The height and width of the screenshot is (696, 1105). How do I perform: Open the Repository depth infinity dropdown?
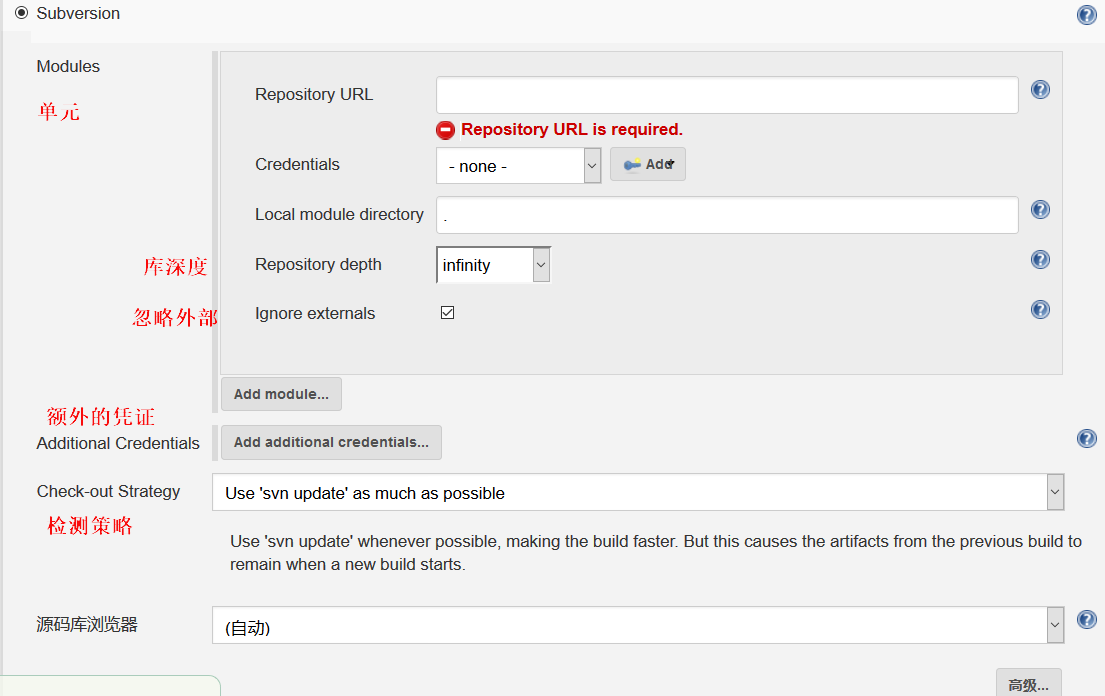[493, 265]
